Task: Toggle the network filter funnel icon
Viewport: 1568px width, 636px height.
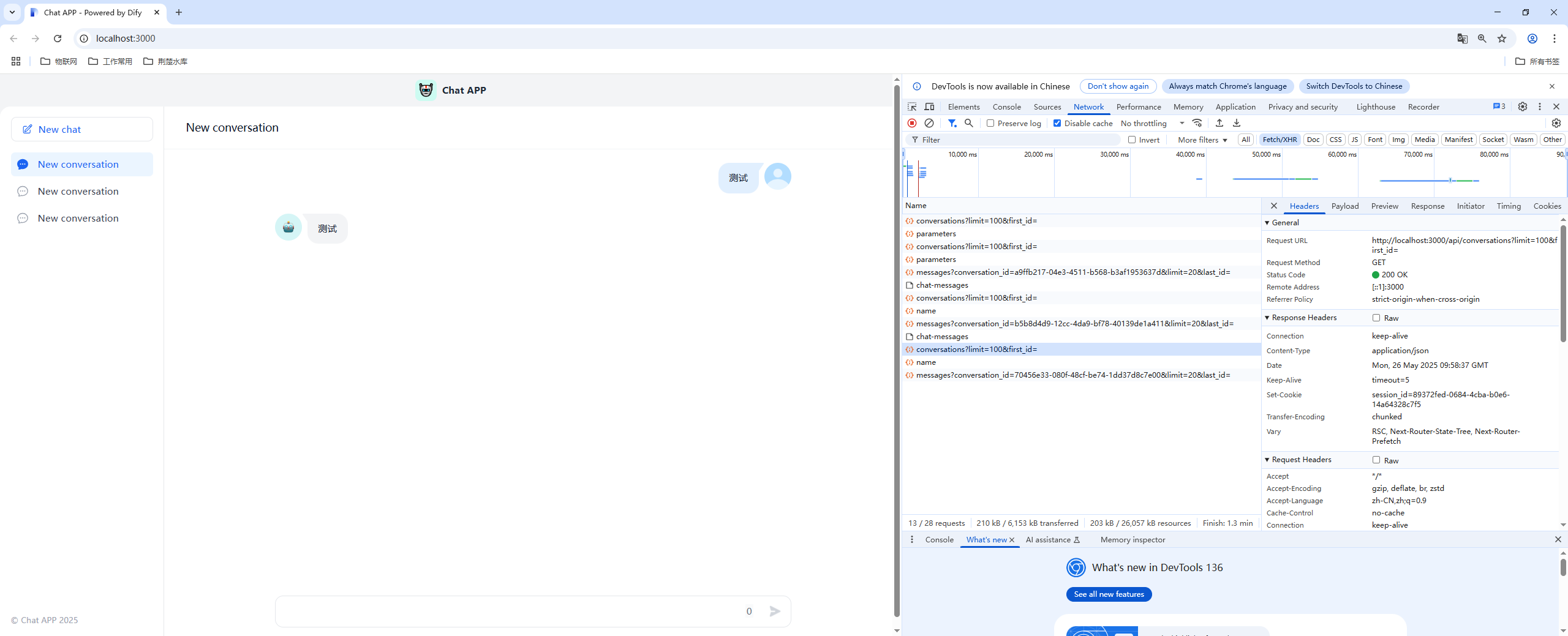Action: pyautogui.click(x=952, y=123)
